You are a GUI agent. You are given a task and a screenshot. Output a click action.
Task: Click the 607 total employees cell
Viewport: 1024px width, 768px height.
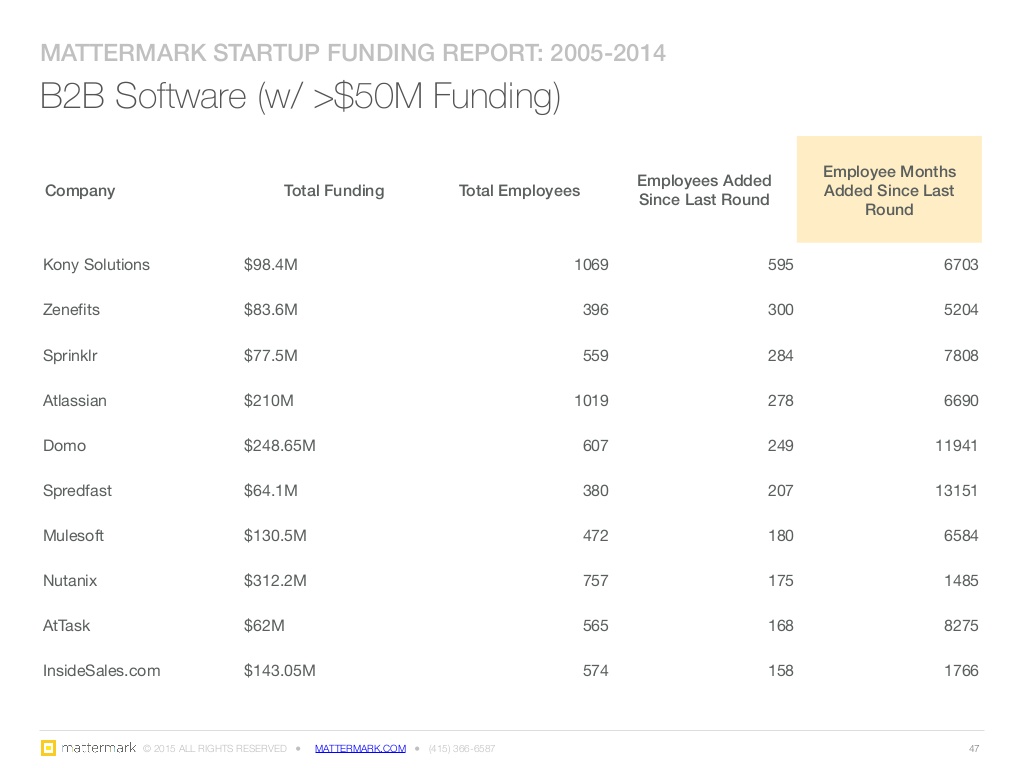click(x=596, y=445)
